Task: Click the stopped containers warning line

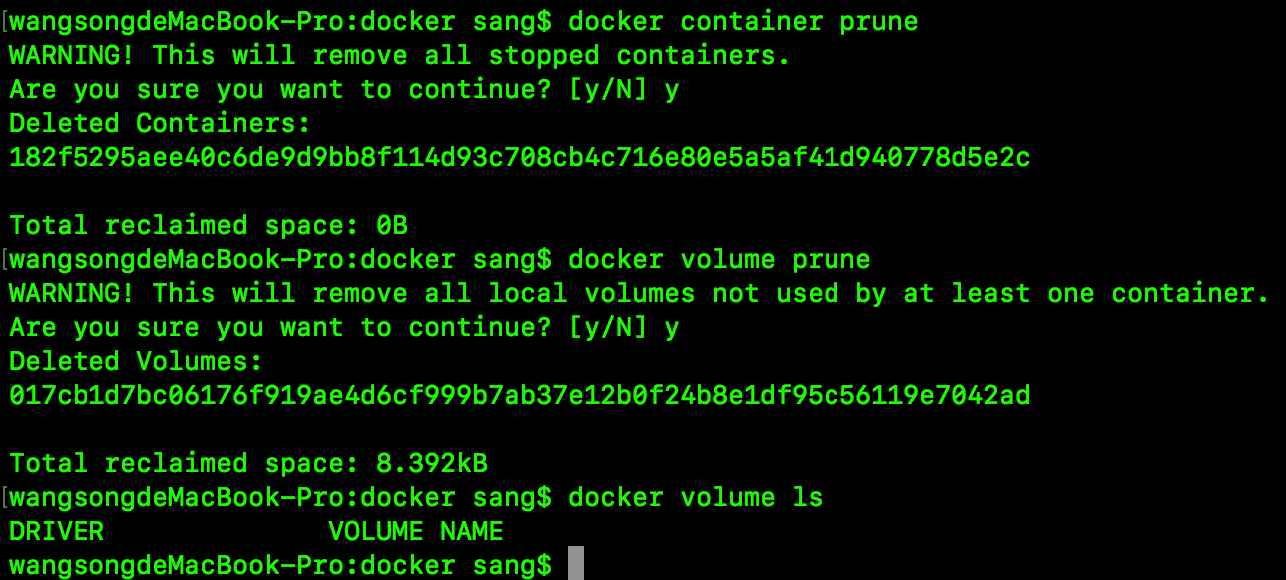Action: coord(400,56)
